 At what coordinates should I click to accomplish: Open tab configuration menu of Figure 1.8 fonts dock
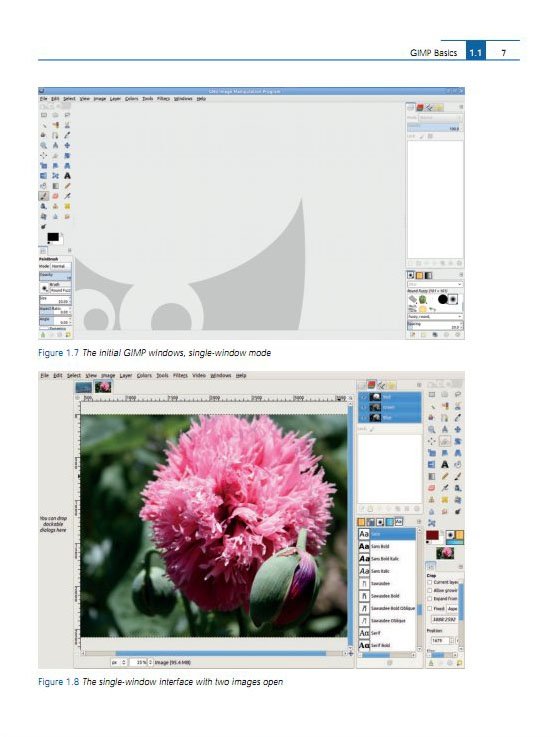[418, 522]
